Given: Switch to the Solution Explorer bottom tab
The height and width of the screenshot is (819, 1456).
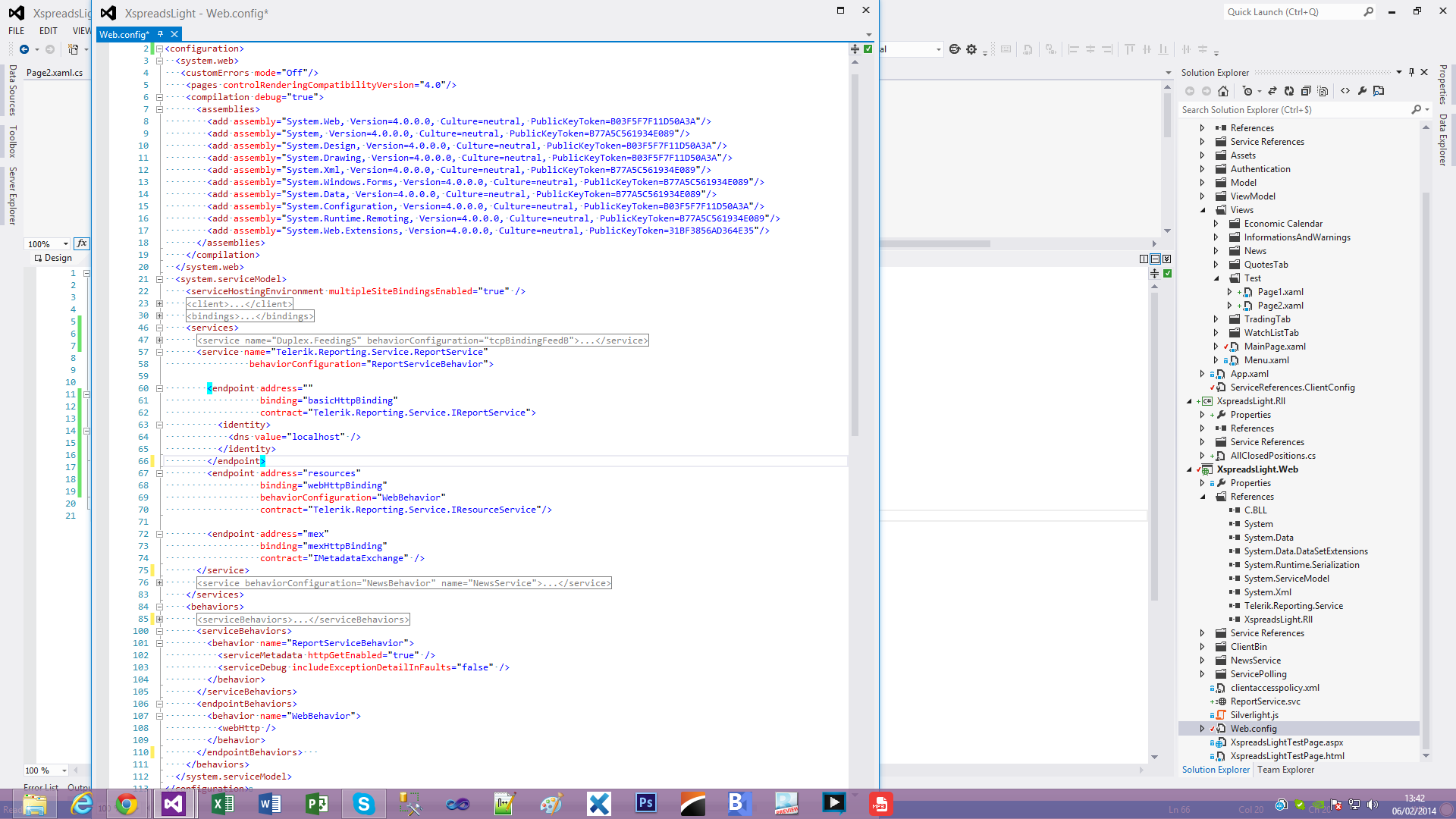Looking at the screenshot, I should coord(1216,770).
